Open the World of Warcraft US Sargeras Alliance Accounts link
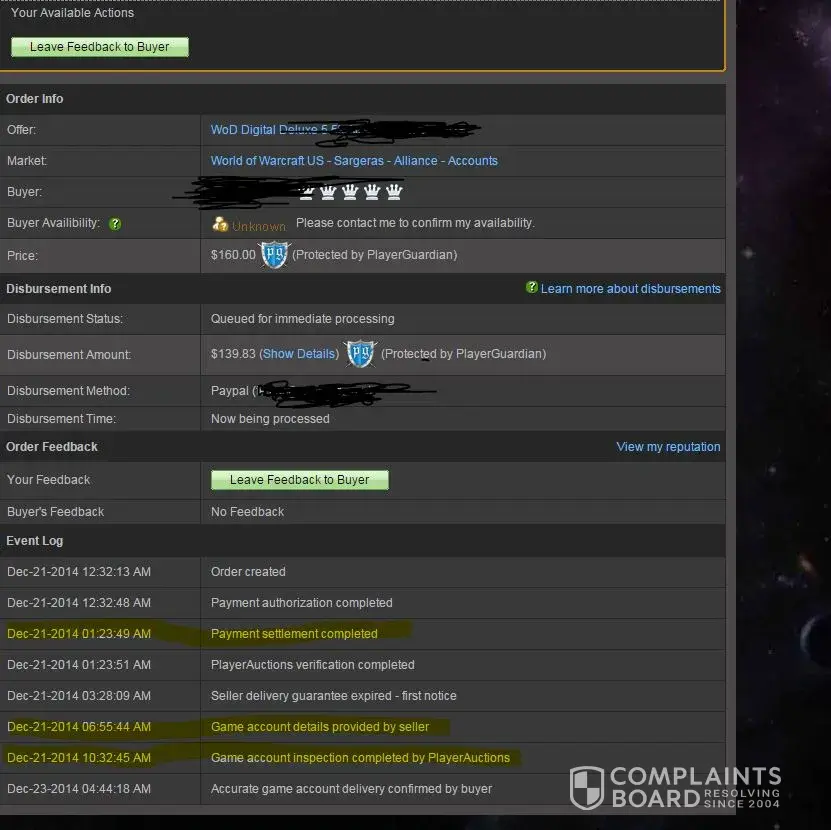Screen dimensions: 831x830 coord(354,161)
